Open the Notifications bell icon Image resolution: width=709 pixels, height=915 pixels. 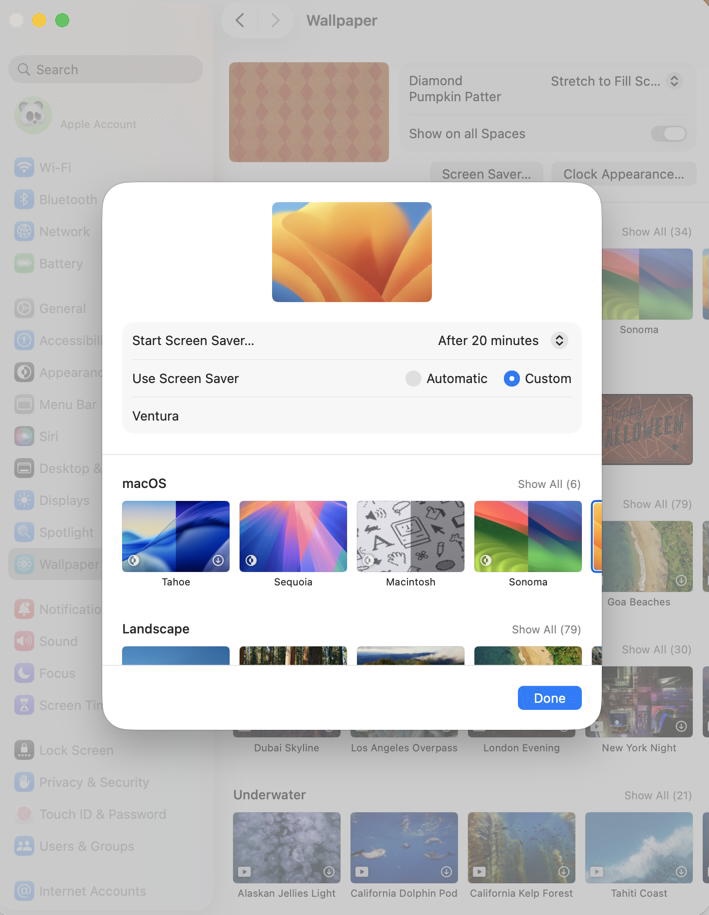tap(24, 609)
